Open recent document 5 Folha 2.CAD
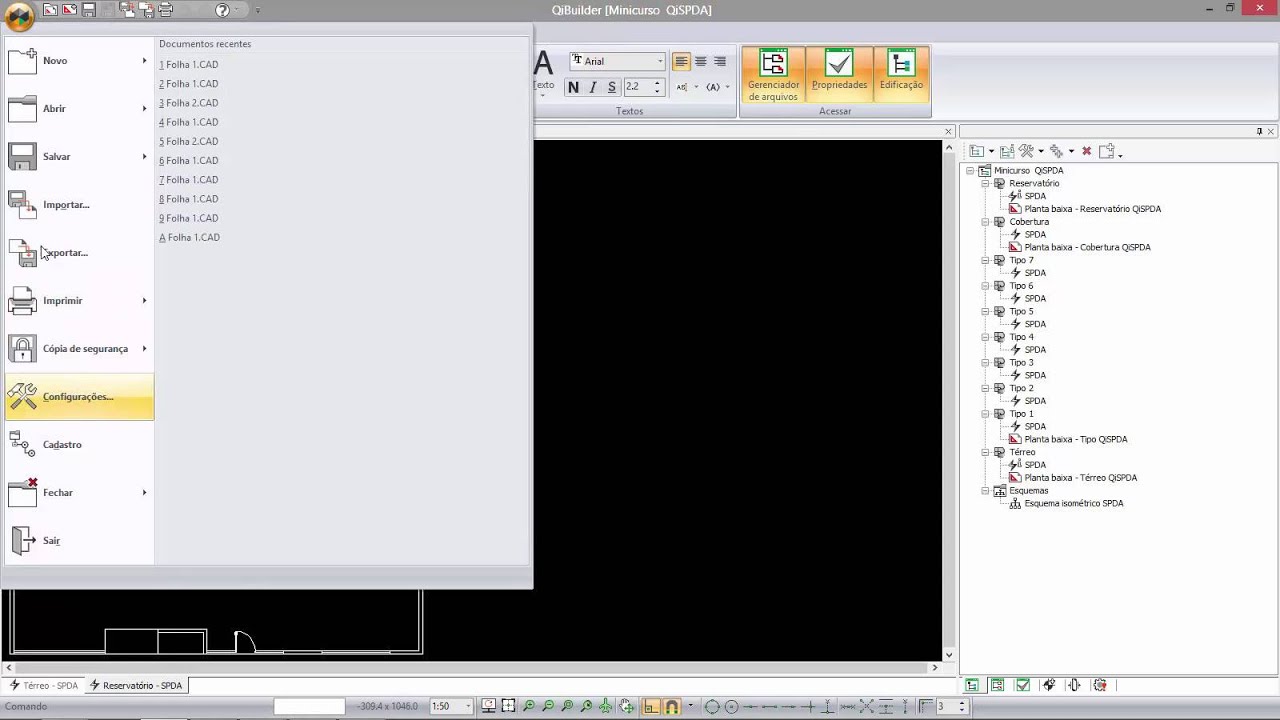The height and width of the screenshot is (720, 1280). 189,142
